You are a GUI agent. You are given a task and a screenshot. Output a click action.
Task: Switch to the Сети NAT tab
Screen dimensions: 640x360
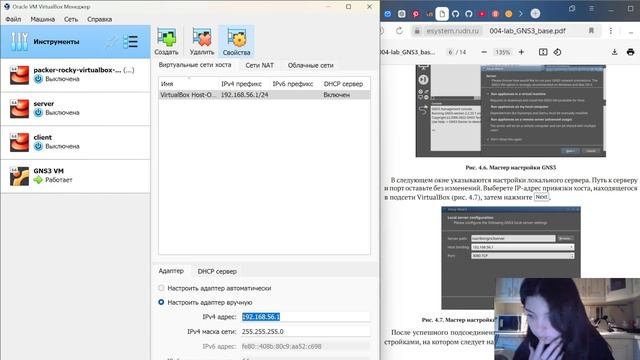(259, 65)
